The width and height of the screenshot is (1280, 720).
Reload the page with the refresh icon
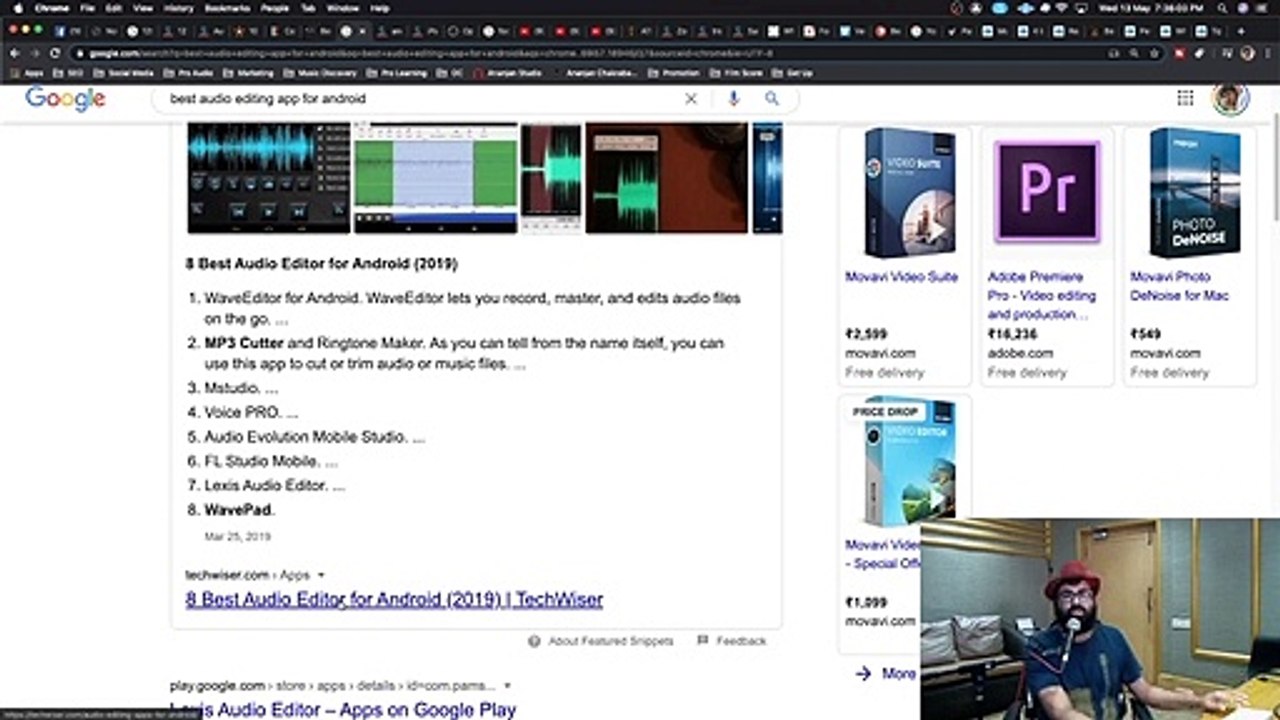[55, 53]
